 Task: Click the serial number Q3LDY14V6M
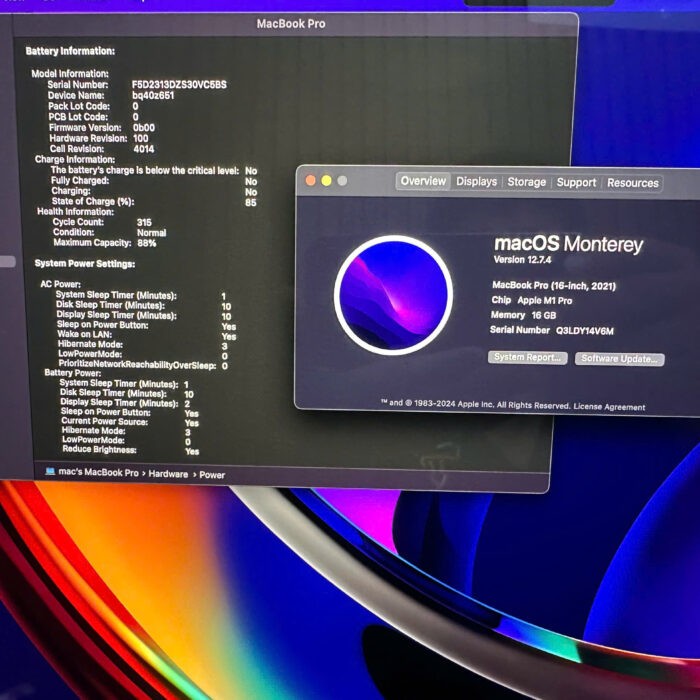pyautogui.click(x=584, y=331)
